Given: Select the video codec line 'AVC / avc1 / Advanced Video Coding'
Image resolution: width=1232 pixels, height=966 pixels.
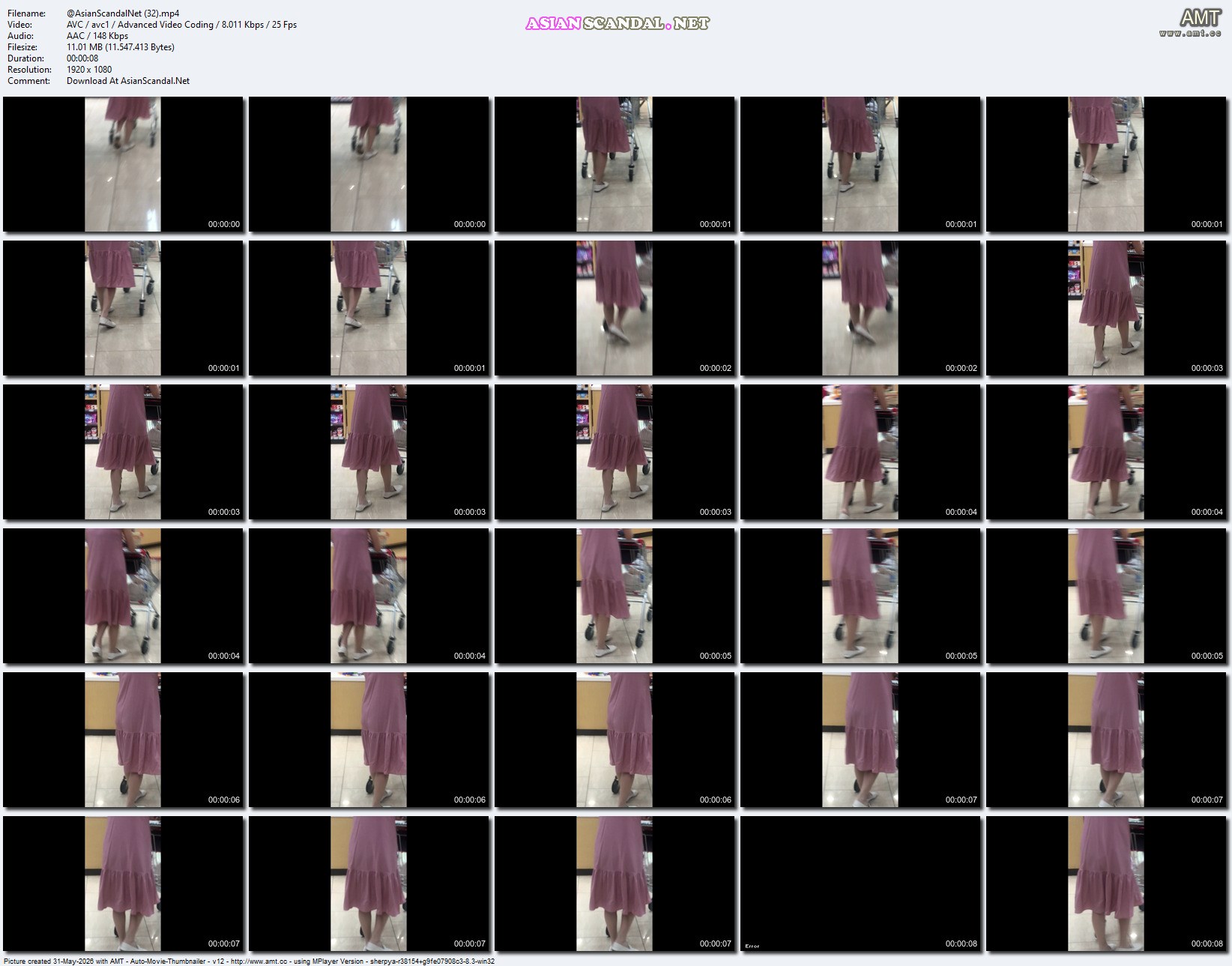Looking at the screenshot, I should tap(140, 25).
